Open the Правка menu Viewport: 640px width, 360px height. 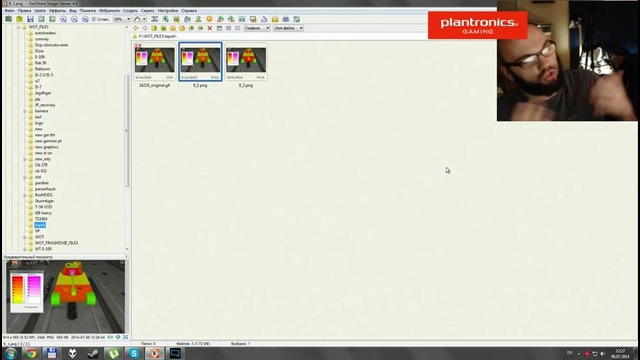24,11
